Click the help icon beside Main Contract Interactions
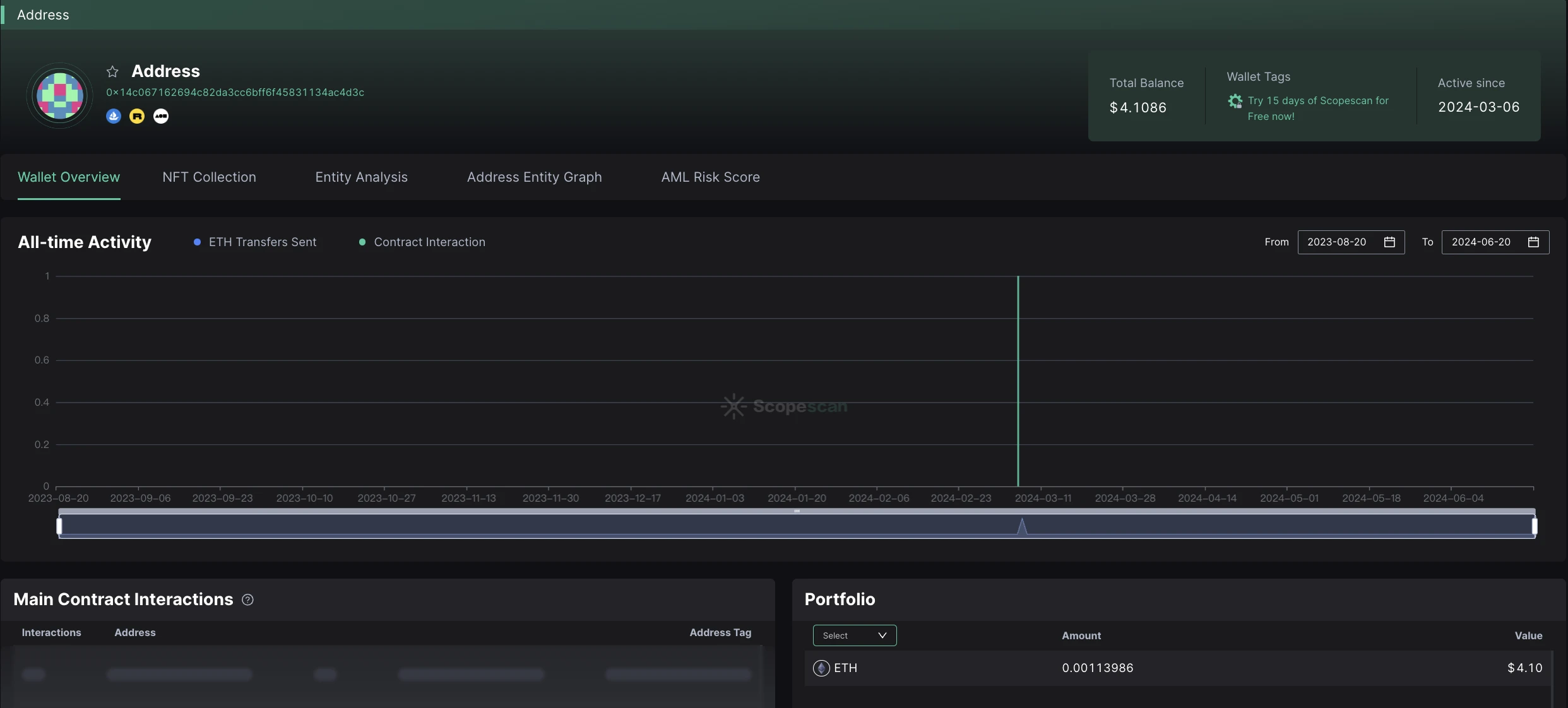 (x=247, y=599)
